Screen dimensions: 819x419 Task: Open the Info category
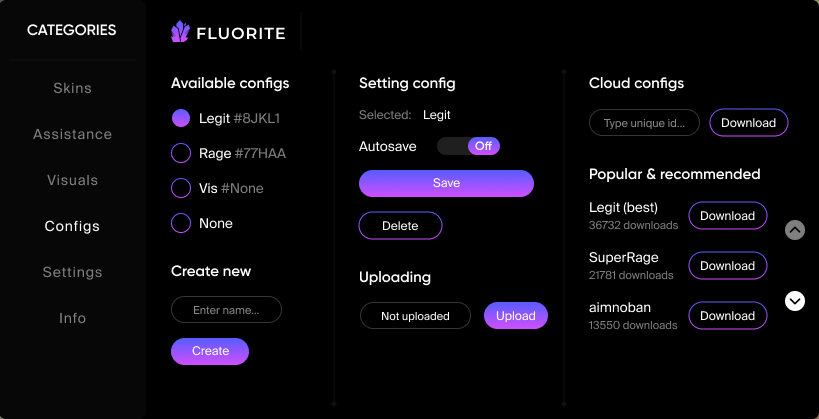click(72, 318)
